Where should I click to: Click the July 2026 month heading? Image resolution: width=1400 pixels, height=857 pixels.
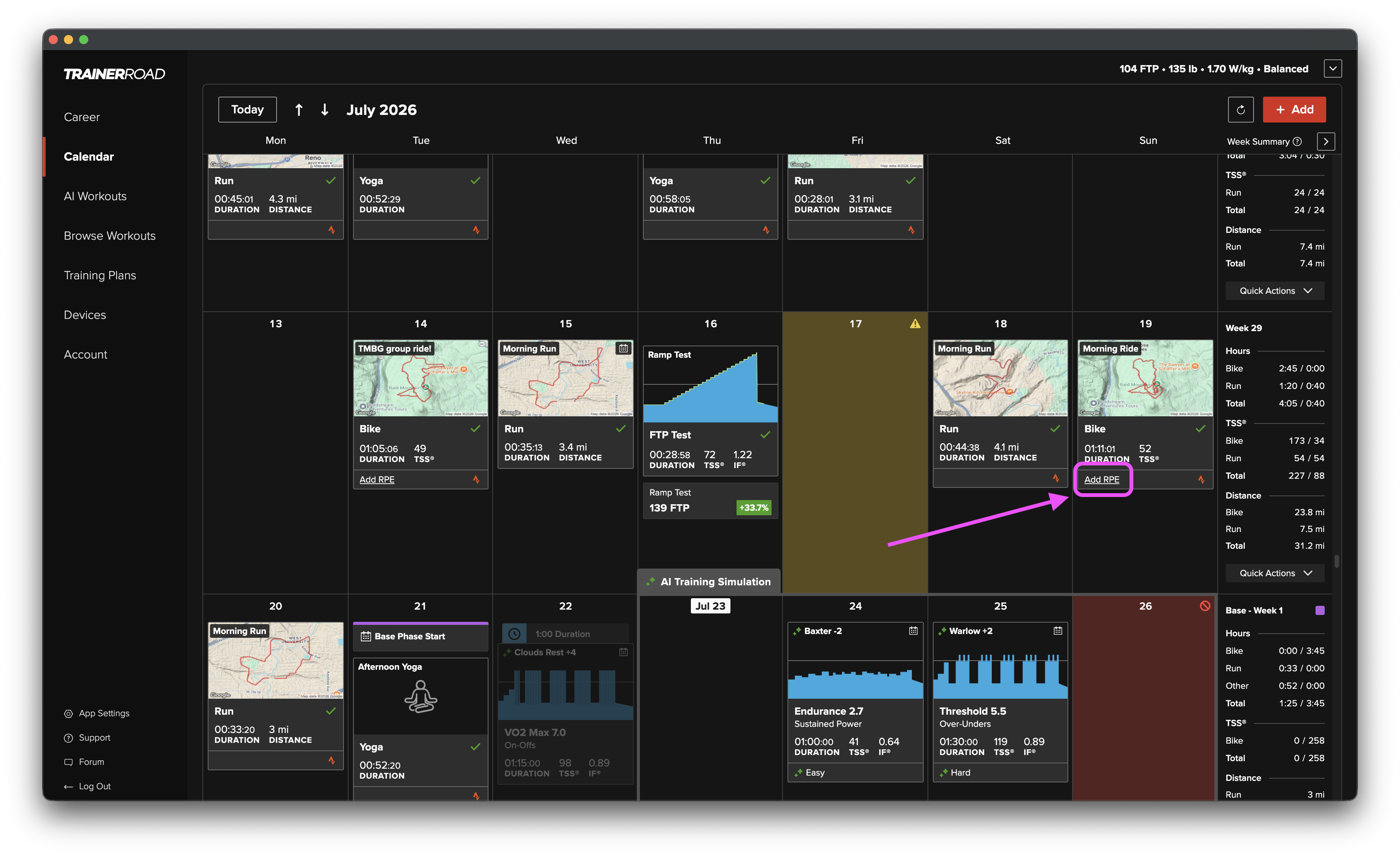pos(382,110)
